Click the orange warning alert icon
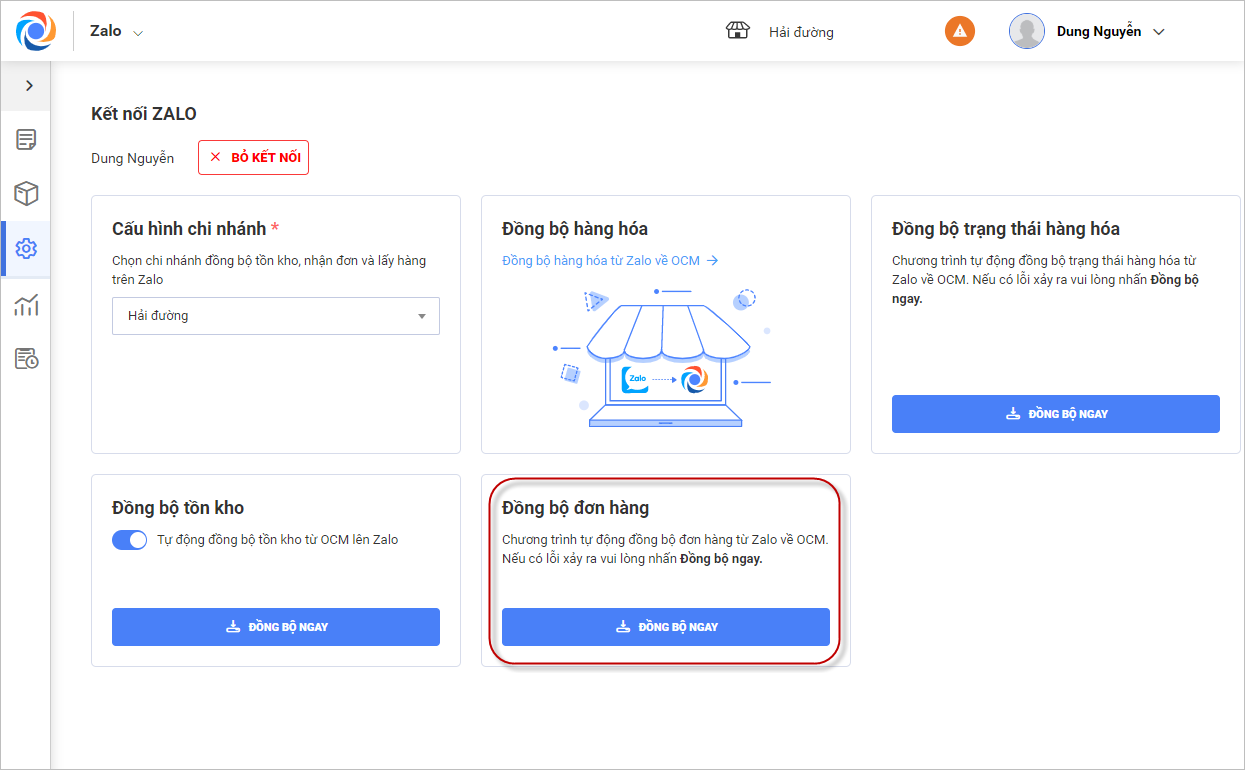 point(960,31)
